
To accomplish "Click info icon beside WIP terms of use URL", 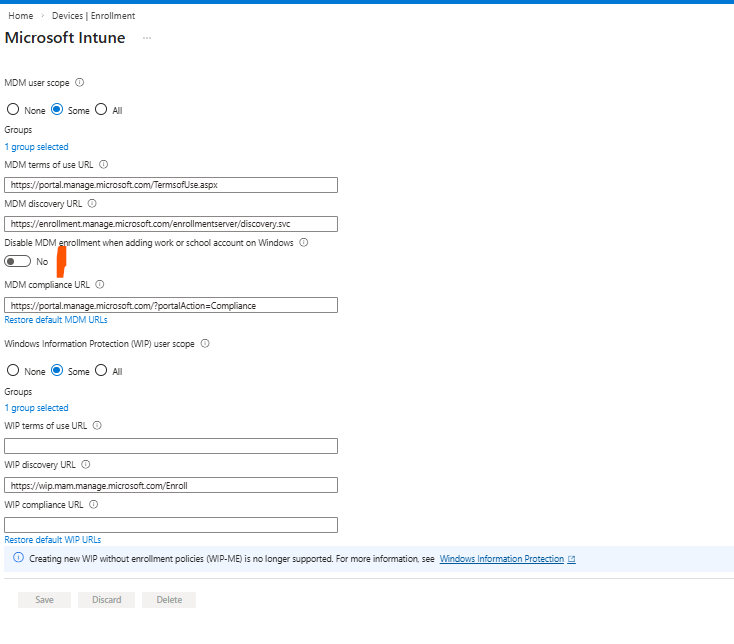I will tap(97, 425).
